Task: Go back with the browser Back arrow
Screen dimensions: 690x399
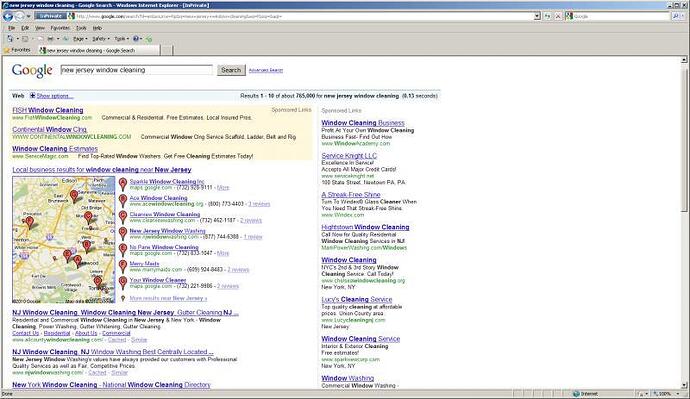Action: (x=7, y=16)
